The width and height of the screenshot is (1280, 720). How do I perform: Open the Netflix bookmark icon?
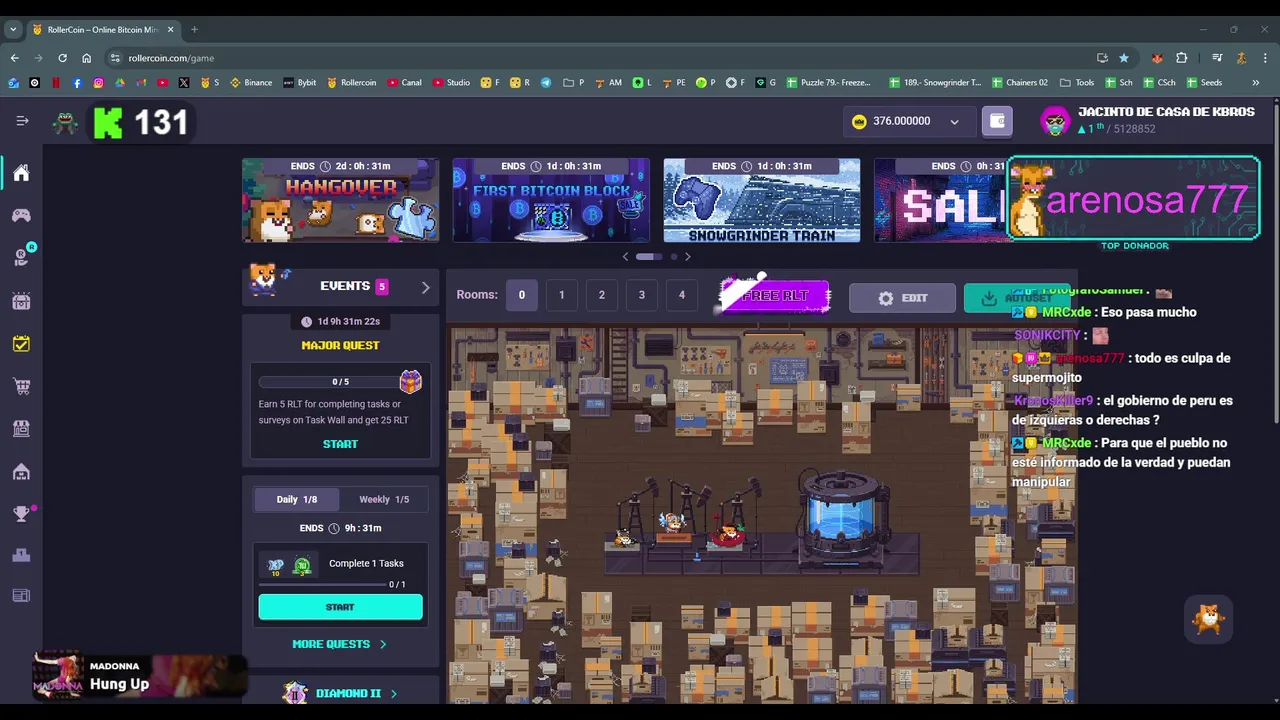(56, 82)
